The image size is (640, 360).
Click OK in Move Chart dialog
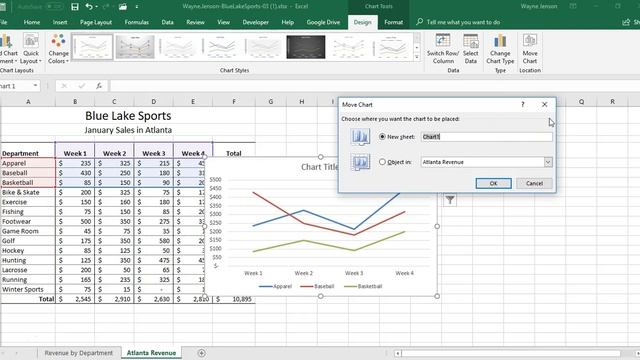pos(493,183)
